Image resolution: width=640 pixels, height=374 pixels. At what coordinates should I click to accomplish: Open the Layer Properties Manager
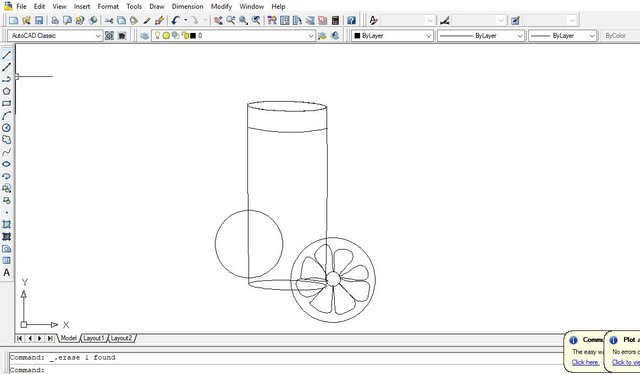144,36
